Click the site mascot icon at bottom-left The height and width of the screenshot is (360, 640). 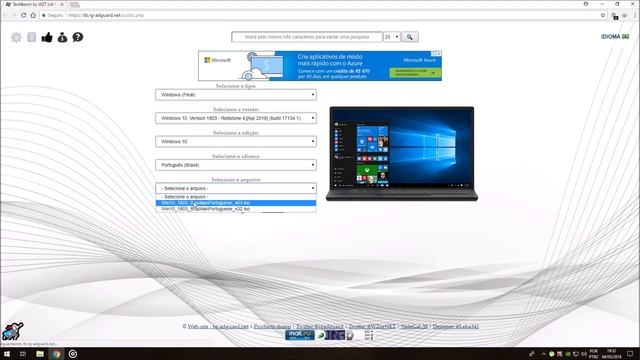(13, 331)
